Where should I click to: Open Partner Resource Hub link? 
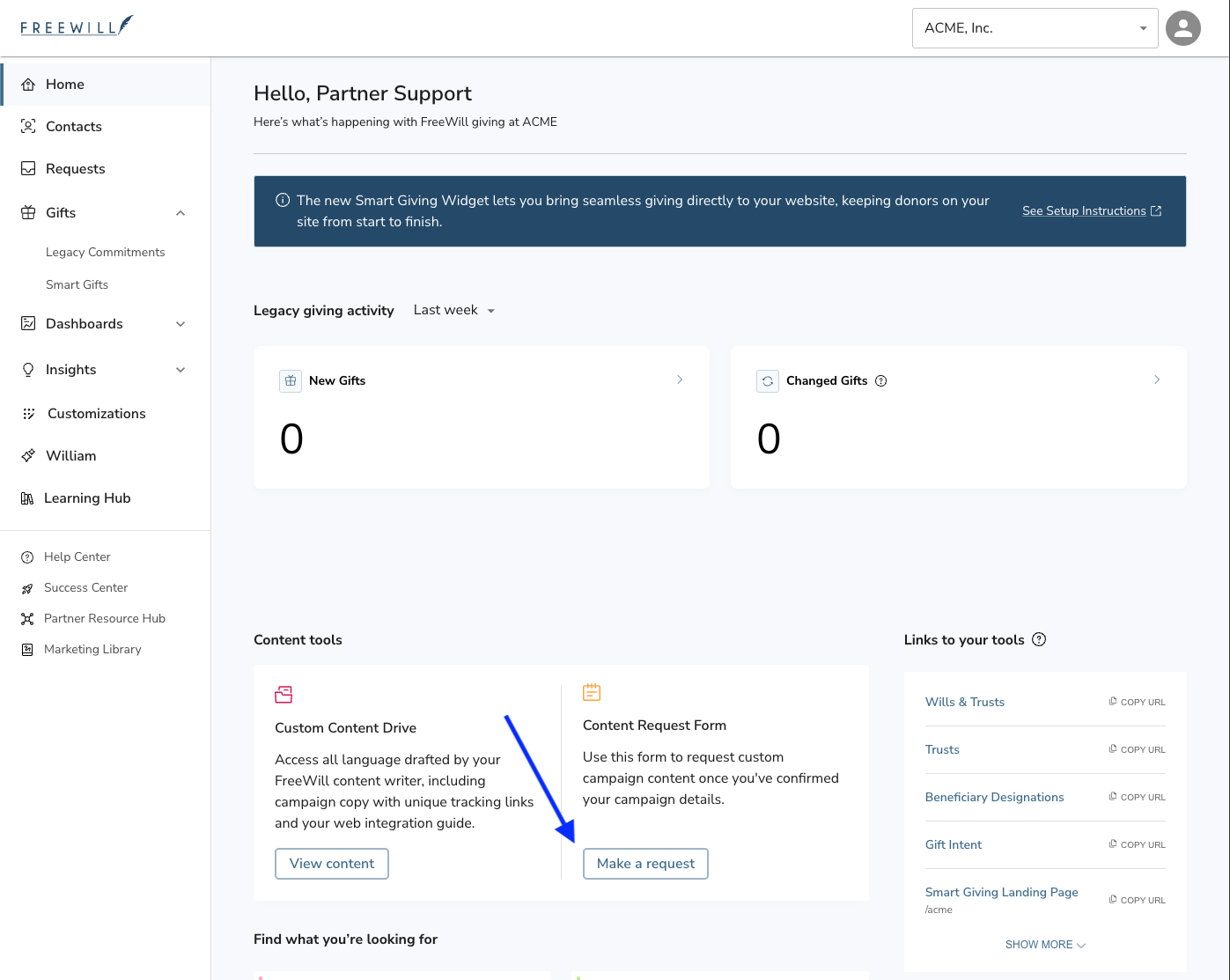(105, 619)
